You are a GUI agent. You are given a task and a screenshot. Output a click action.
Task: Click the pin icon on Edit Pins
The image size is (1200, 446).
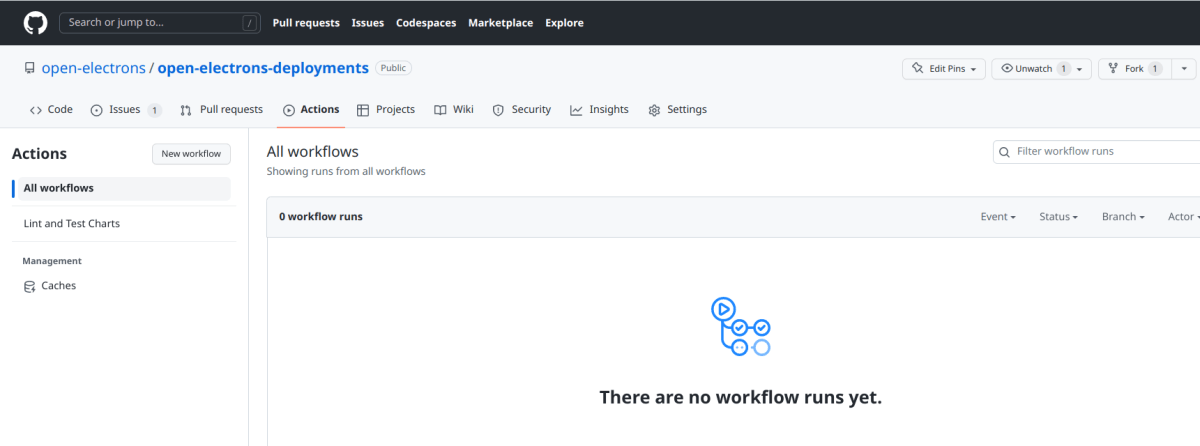(917, 69)
